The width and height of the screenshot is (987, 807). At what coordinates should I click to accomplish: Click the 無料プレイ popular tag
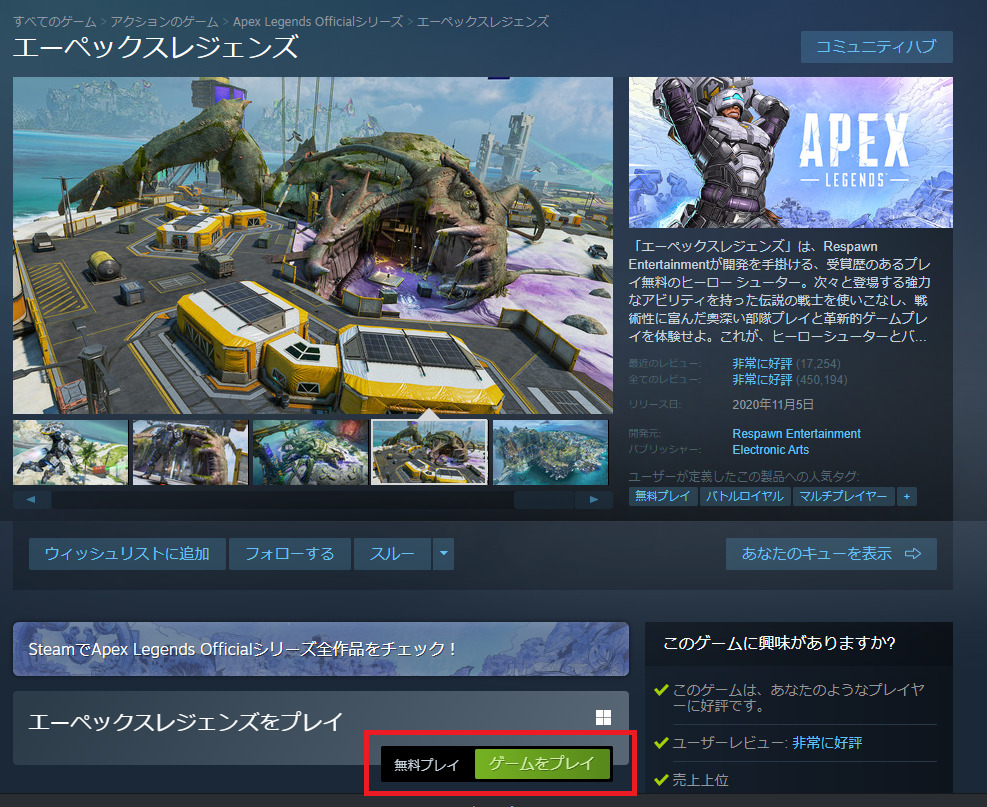[x=663, y=497]
